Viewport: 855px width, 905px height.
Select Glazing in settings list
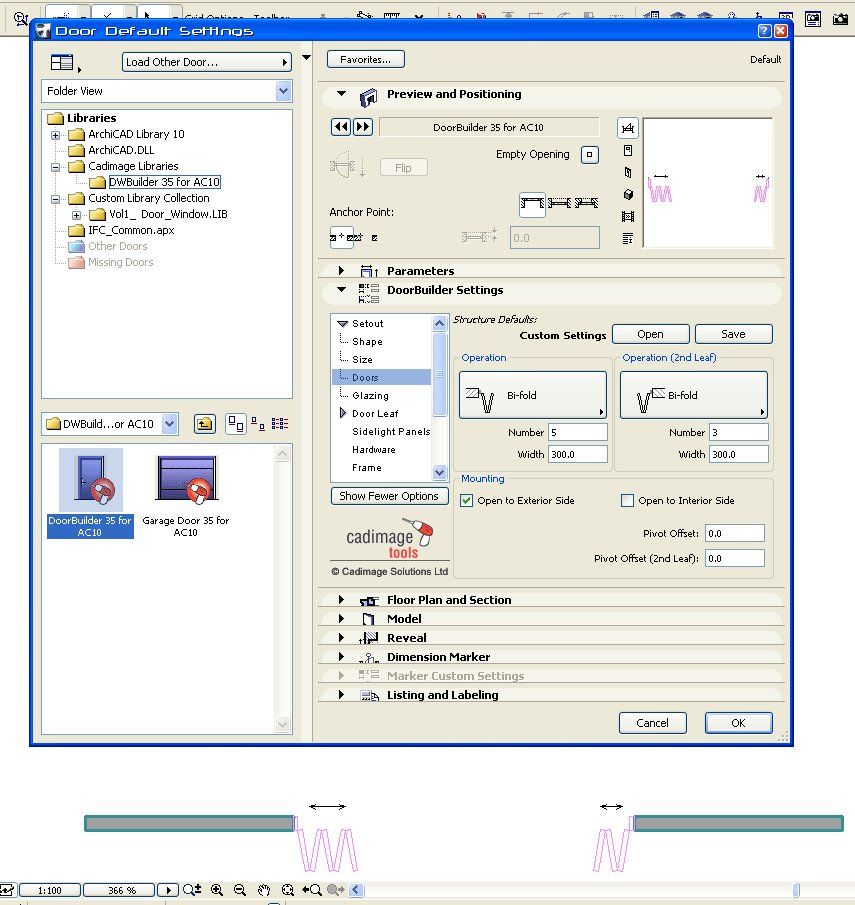tap(370, 395)
